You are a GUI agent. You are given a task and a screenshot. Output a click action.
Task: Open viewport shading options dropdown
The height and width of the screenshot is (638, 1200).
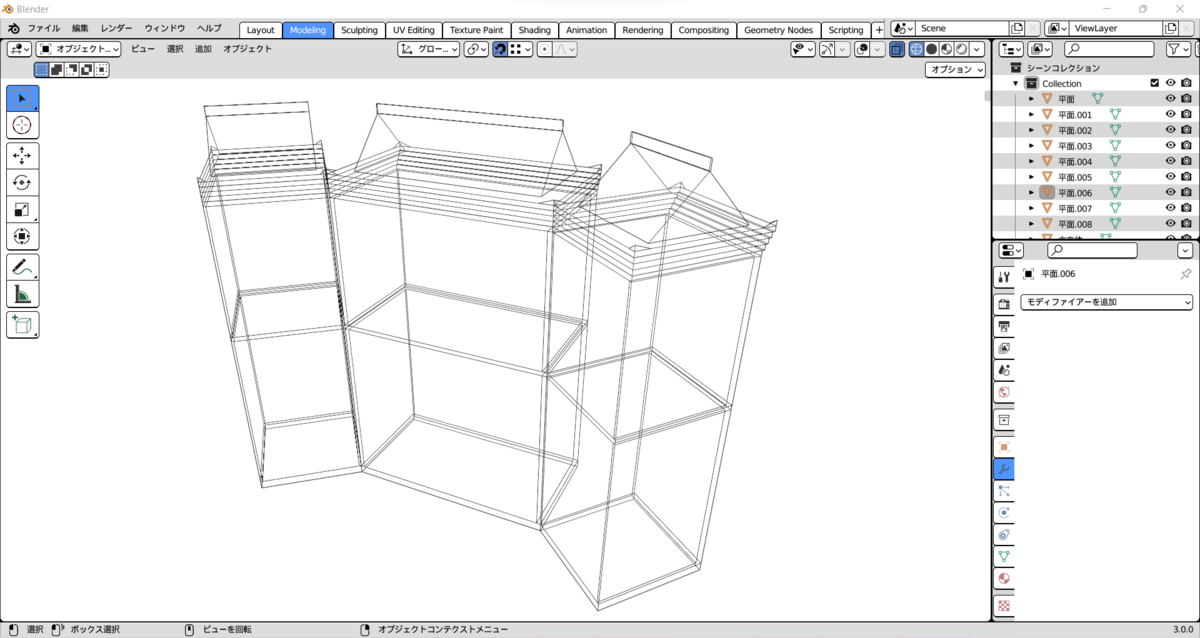[978, 49]
